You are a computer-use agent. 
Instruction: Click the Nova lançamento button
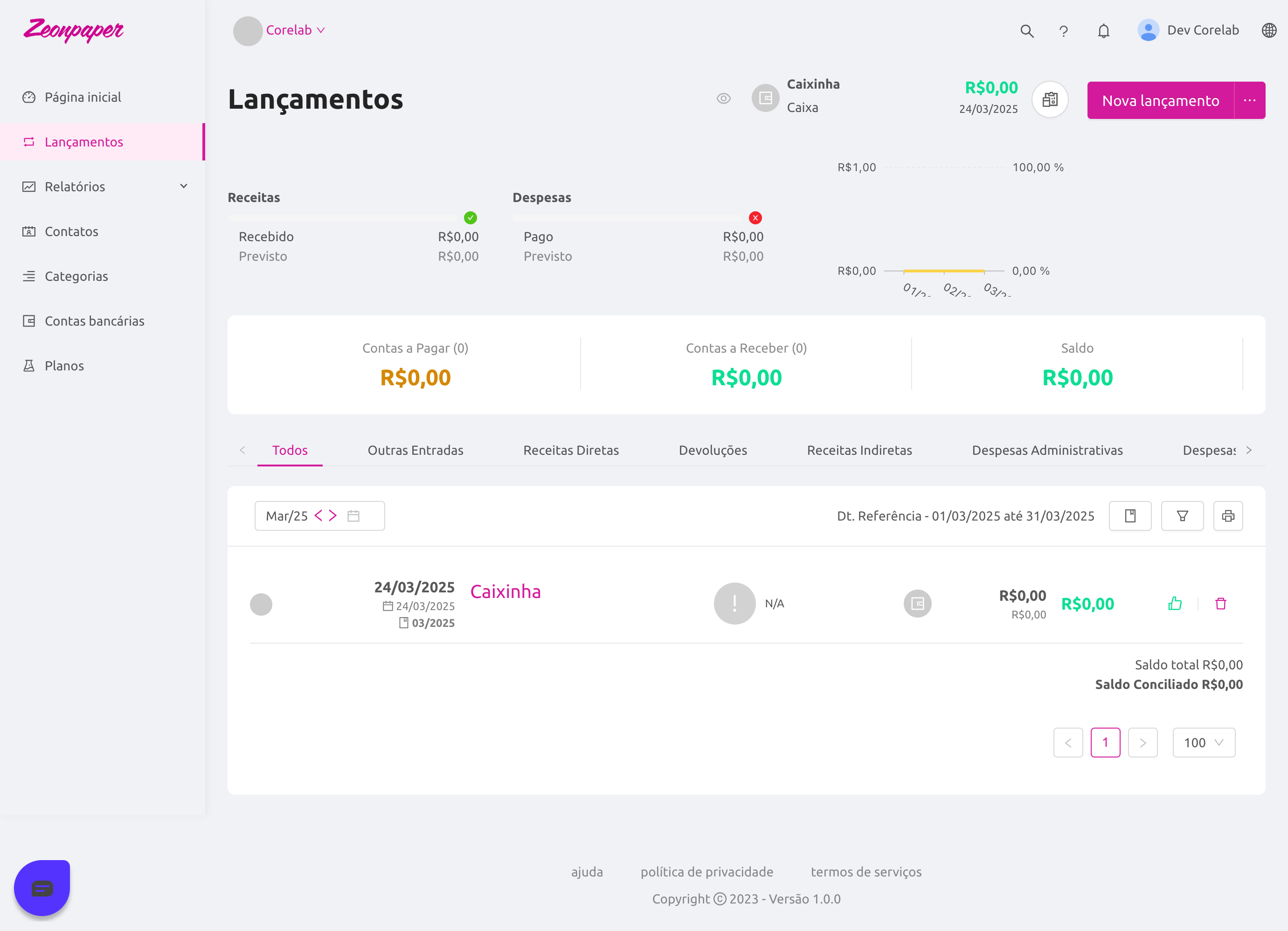1160,101
